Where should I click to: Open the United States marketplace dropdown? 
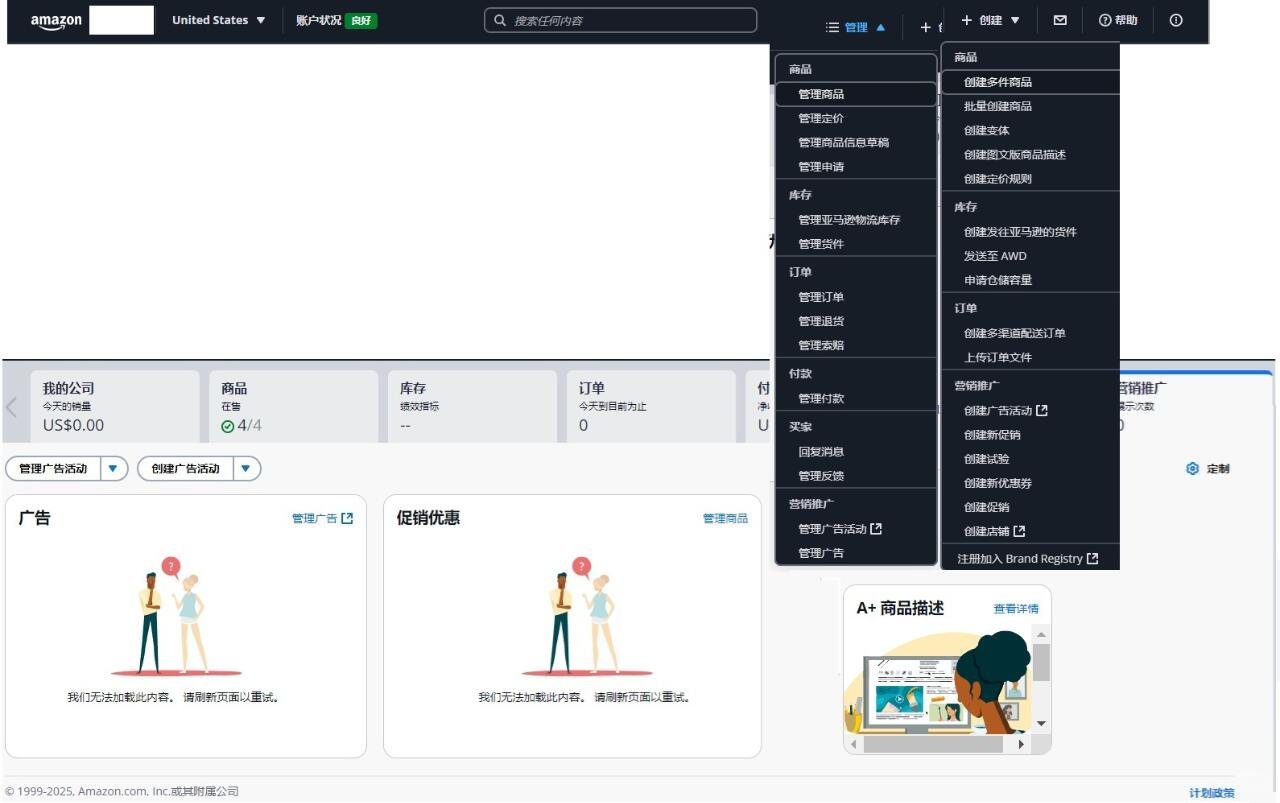[219, 20]
